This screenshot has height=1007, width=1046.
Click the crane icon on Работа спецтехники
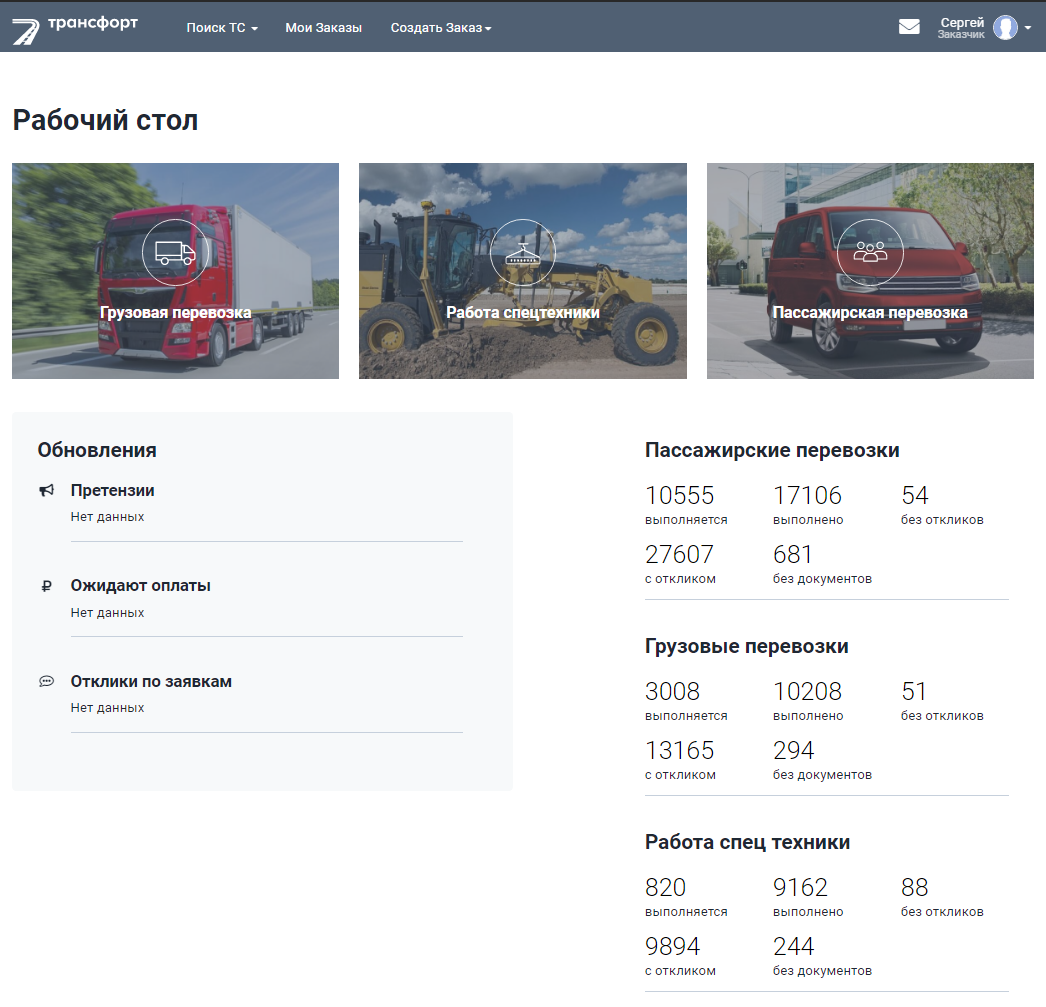click(522, 252)
